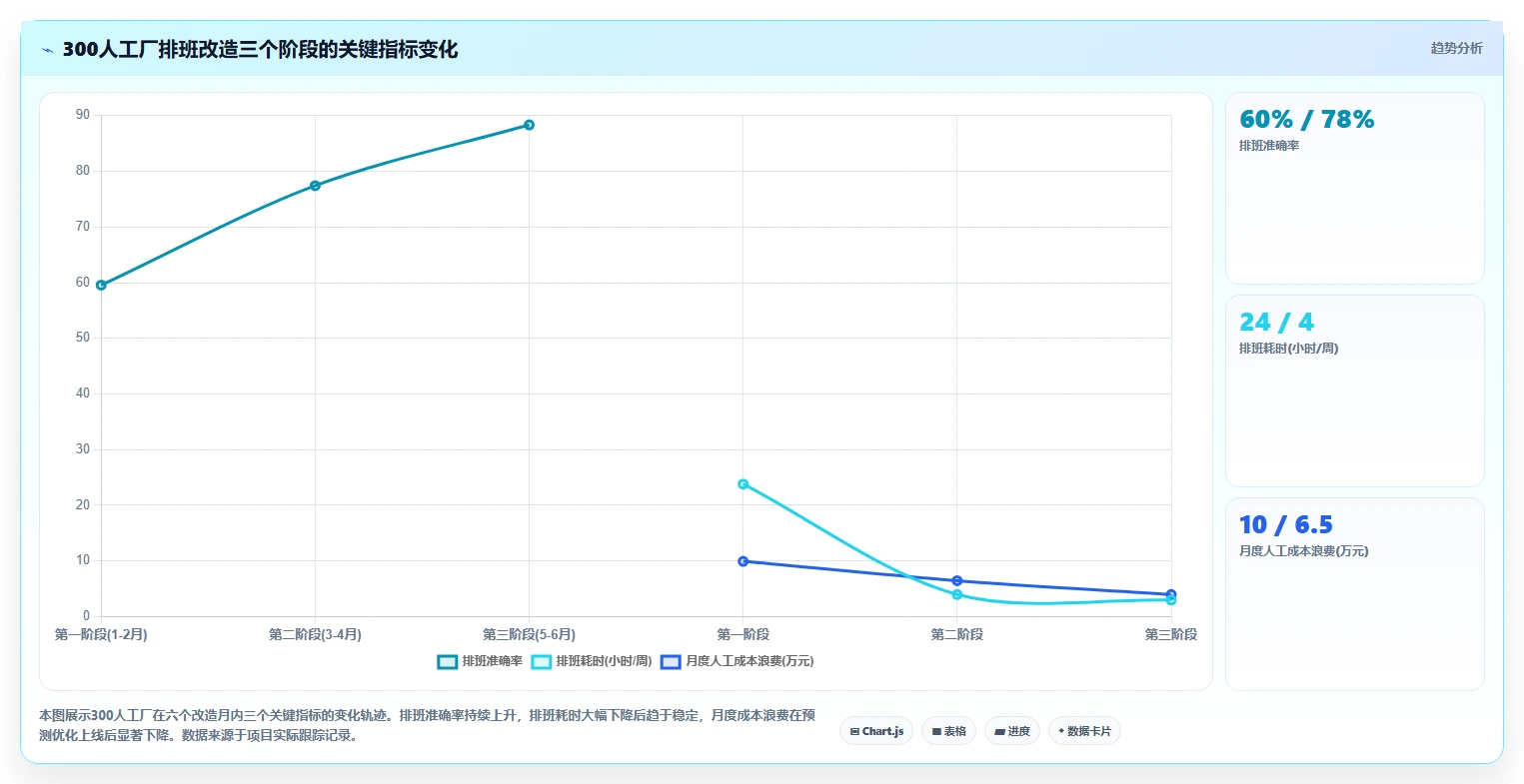This screenshot has height=784, width=1524.
Task: Click the 排班耗时 point valued 24 at 第一阶段
Action: pyautogui.click(x=743, y=484)
